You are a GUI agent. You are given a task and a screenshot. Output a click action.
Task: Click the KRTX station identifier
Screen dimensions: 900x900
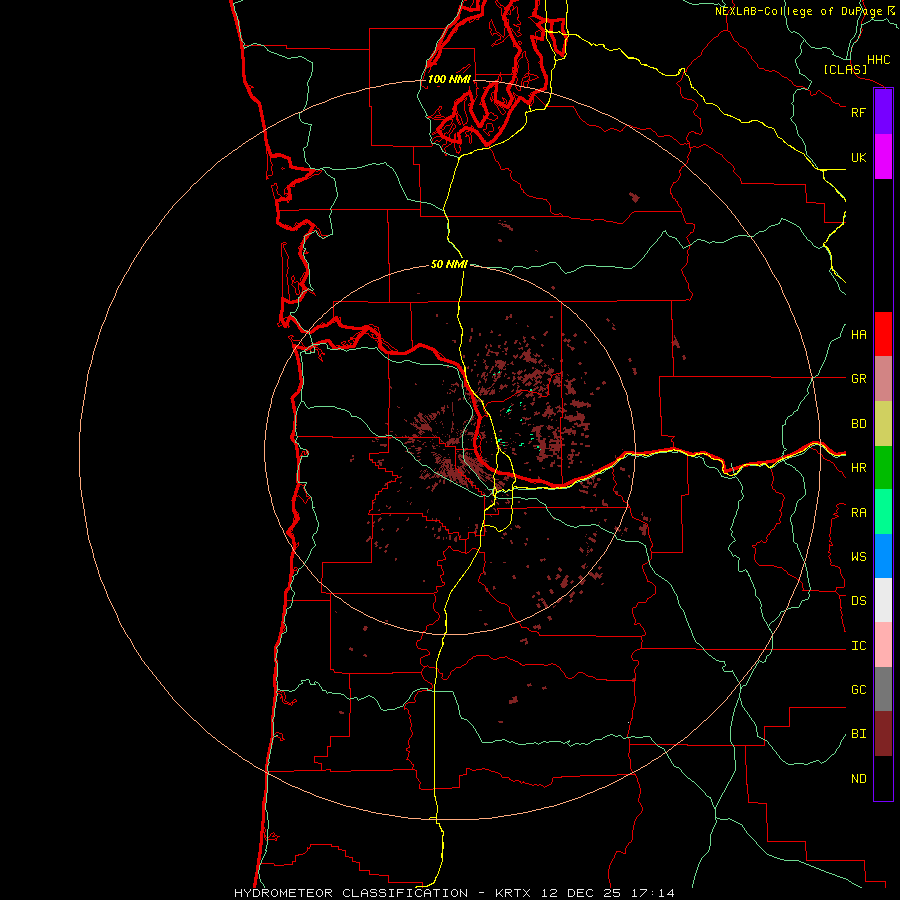513,893
